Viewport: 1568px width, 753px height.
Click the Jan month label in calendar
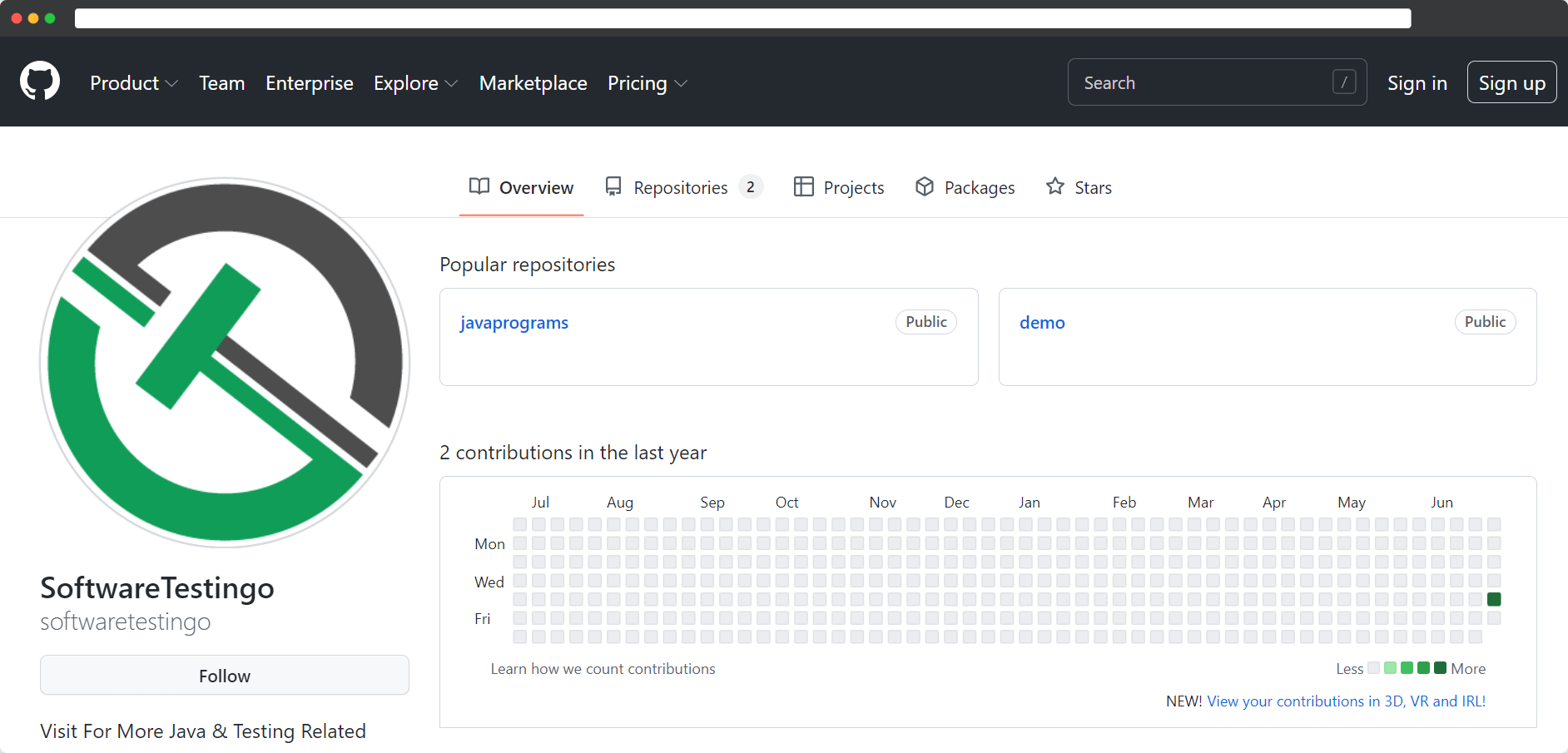point(1030,503)
